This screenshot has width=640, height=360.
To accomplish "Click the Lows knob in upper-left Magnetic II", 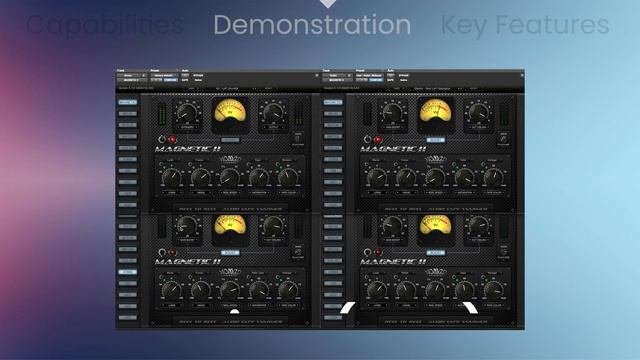I will [x=172, y=177].
